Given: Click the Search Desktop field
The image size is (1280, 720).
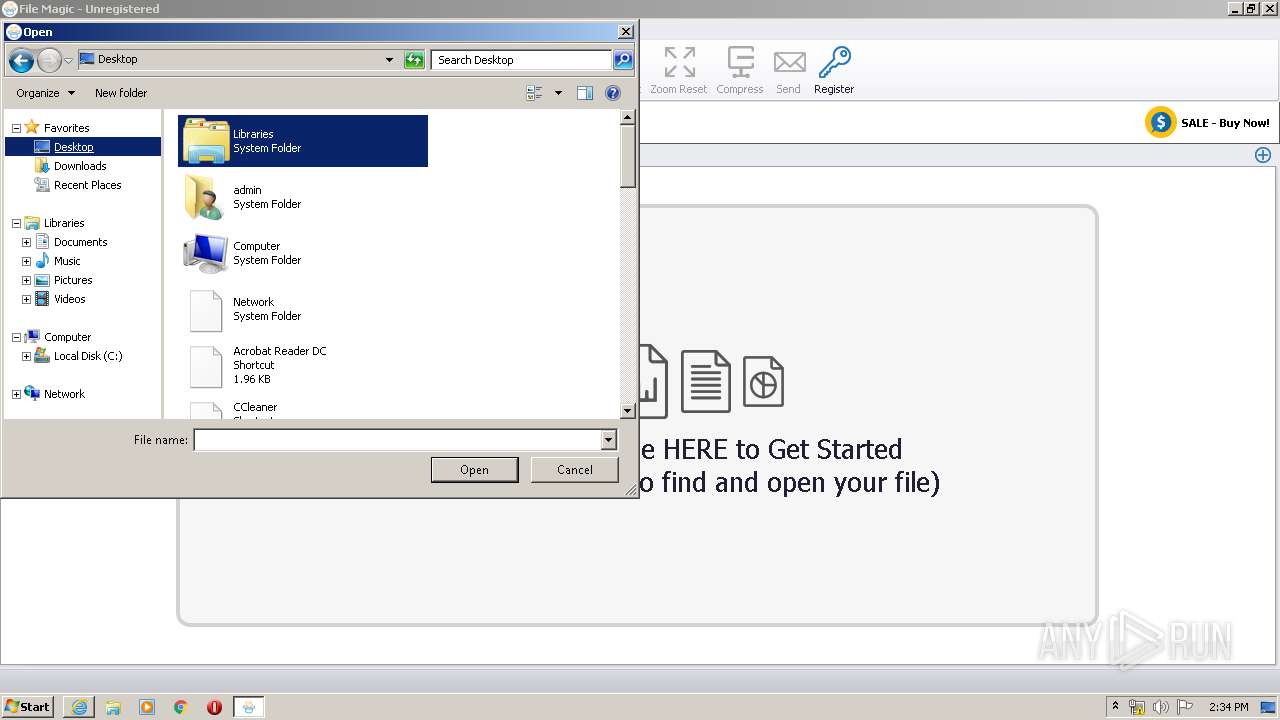Looking at the screenshot, I should point(521,60).
